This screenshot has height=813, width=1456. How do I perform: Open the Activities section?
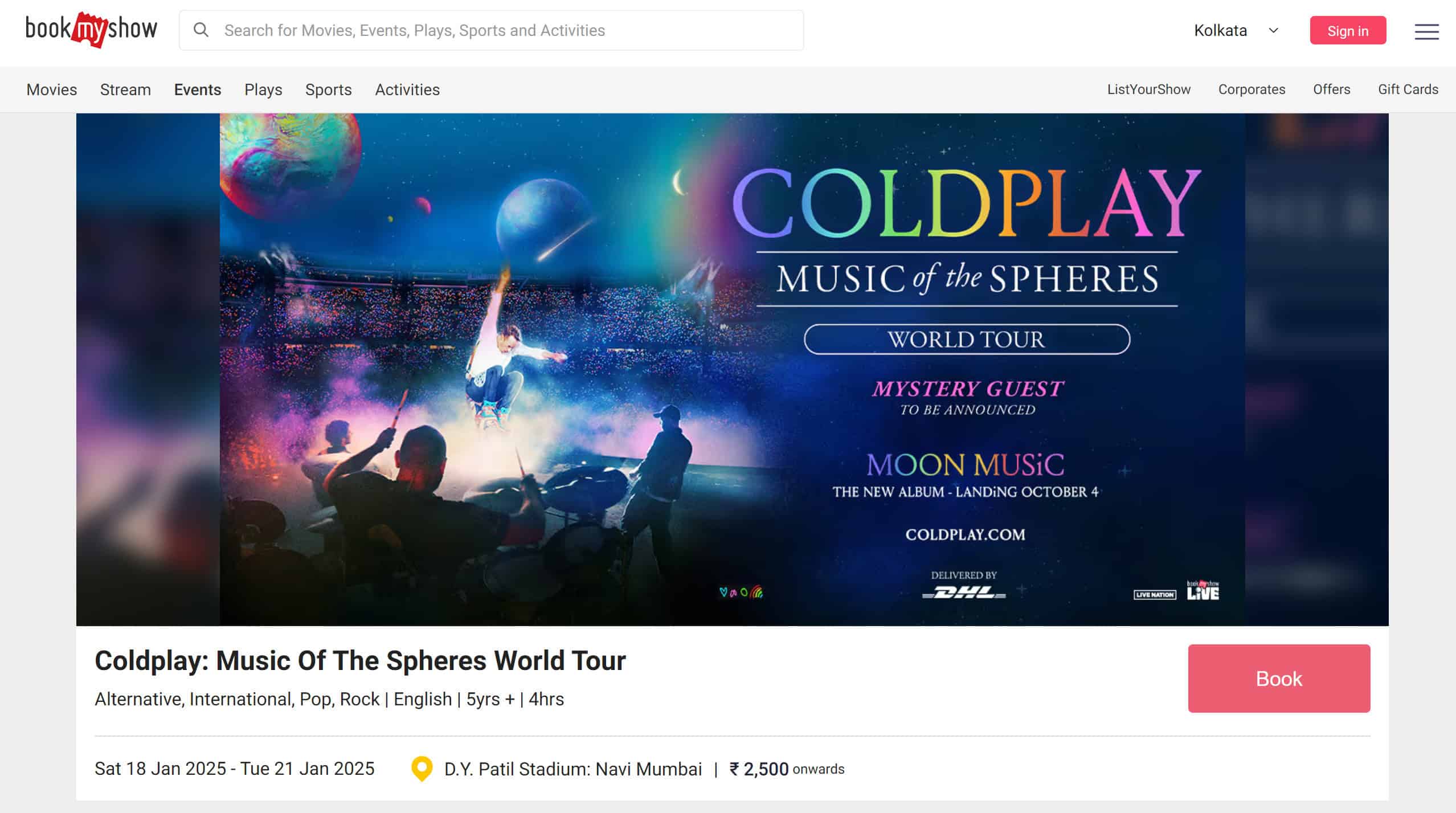pyautogui.click(x=407, y=89)
